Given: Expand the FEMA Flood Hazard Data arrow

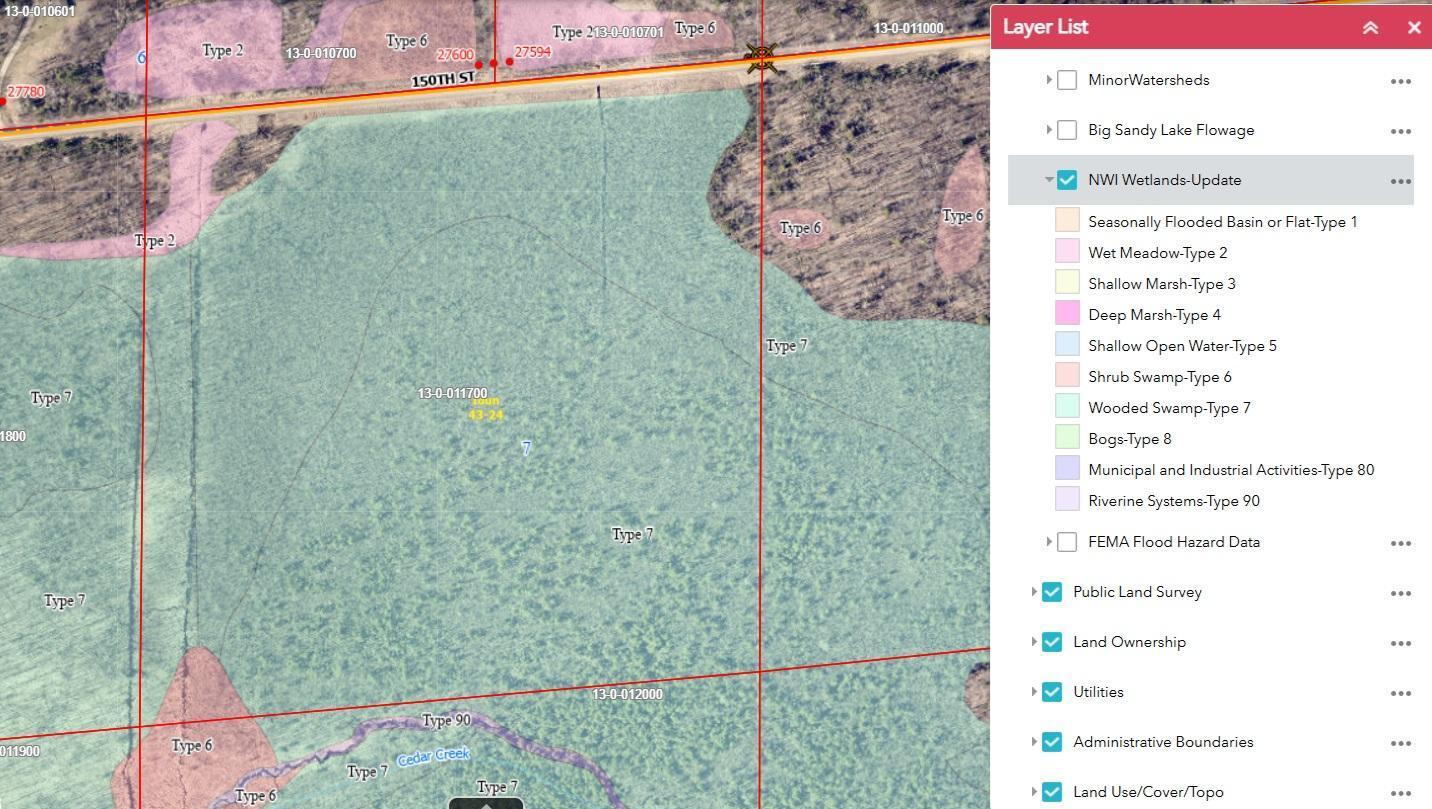Looking at the screenshot, I should 1048,542.
